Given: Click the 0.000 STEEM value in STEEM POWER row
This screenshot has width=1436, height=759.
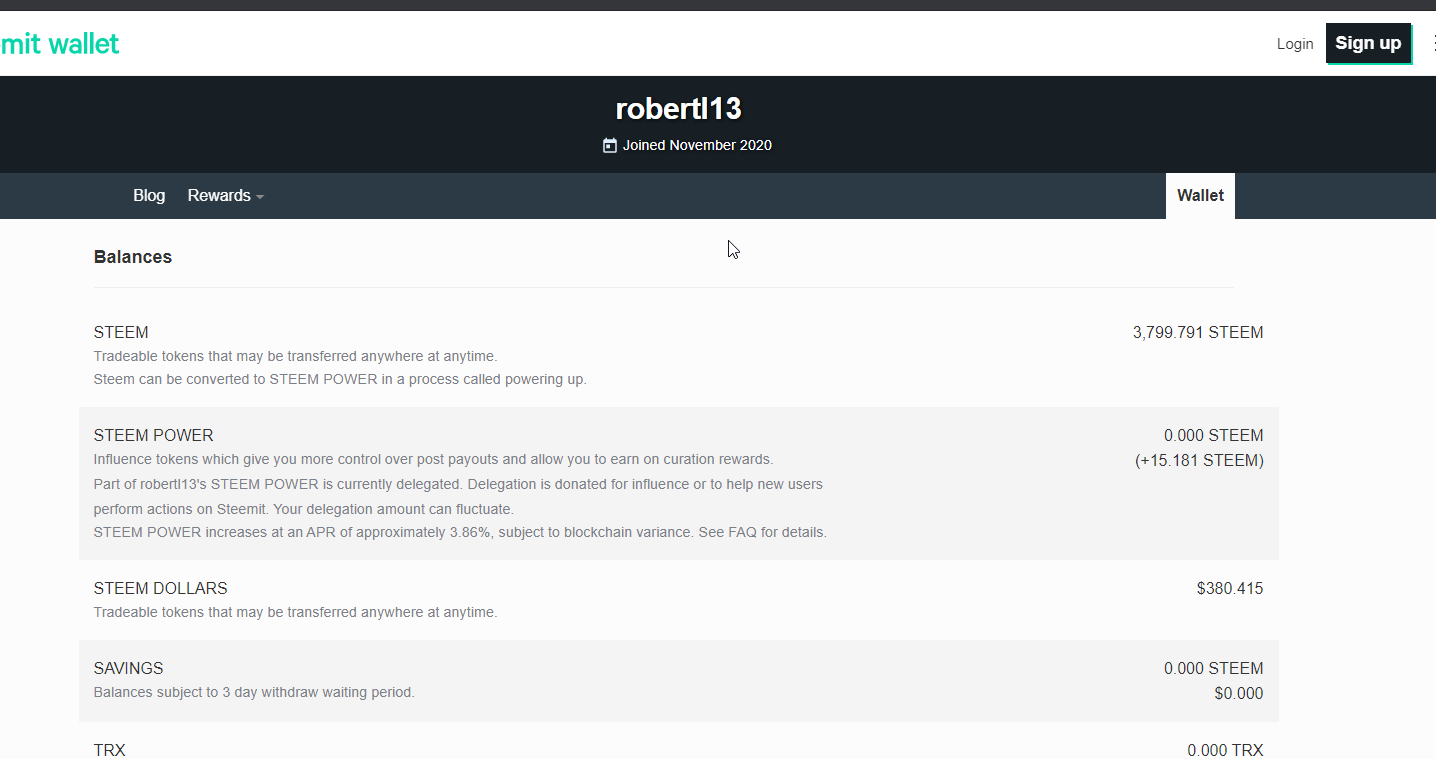Looking at the screenshot, I should 1214,436.
